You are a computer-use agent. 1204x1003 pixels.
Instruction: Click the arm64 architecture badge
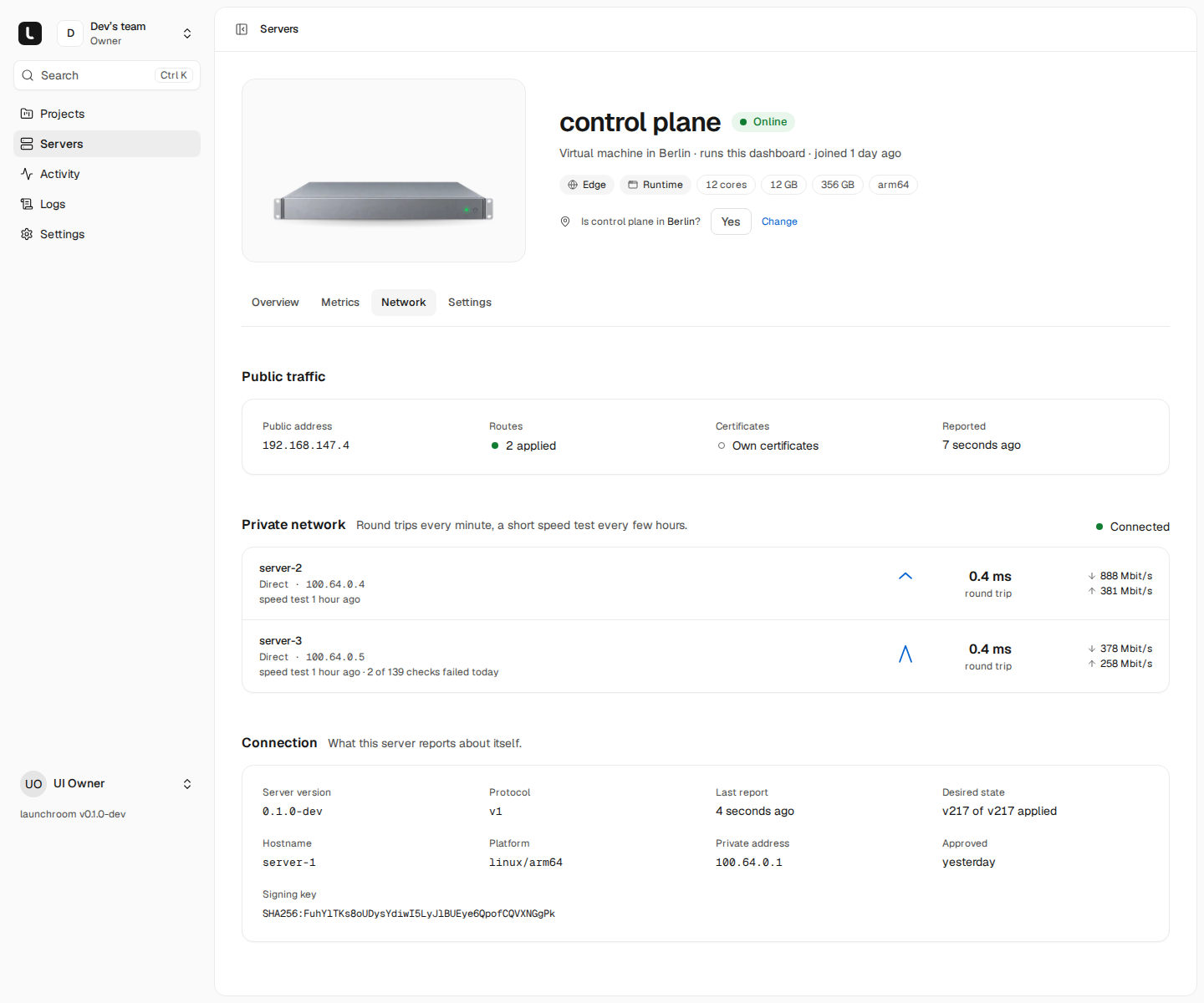pyautogui.click(x=893, y=185)
